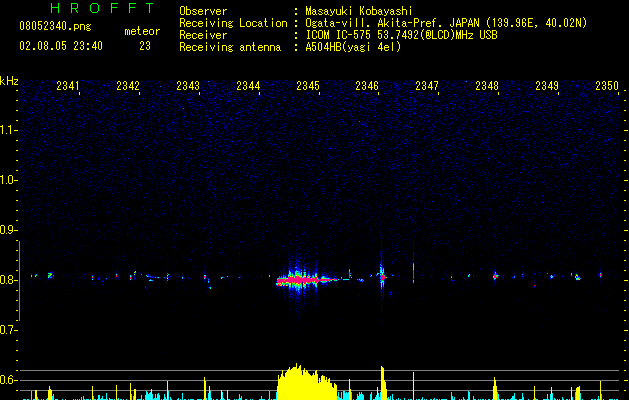The width and height of the screenshot is (629, 400).
Task: Click the 2350 time marker
Action: [x=607, y=85]
